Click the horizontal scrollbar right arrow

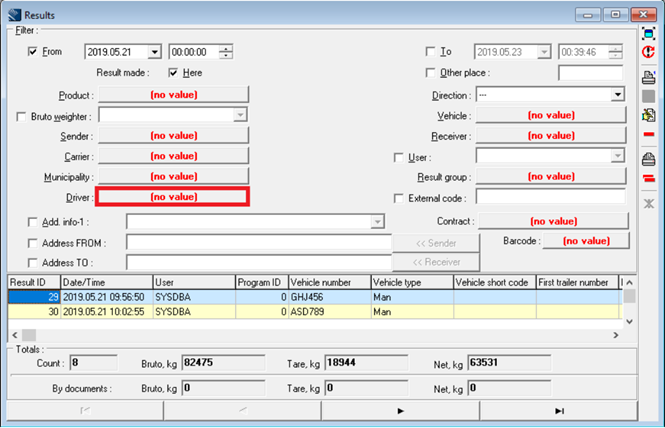point(616,335)
